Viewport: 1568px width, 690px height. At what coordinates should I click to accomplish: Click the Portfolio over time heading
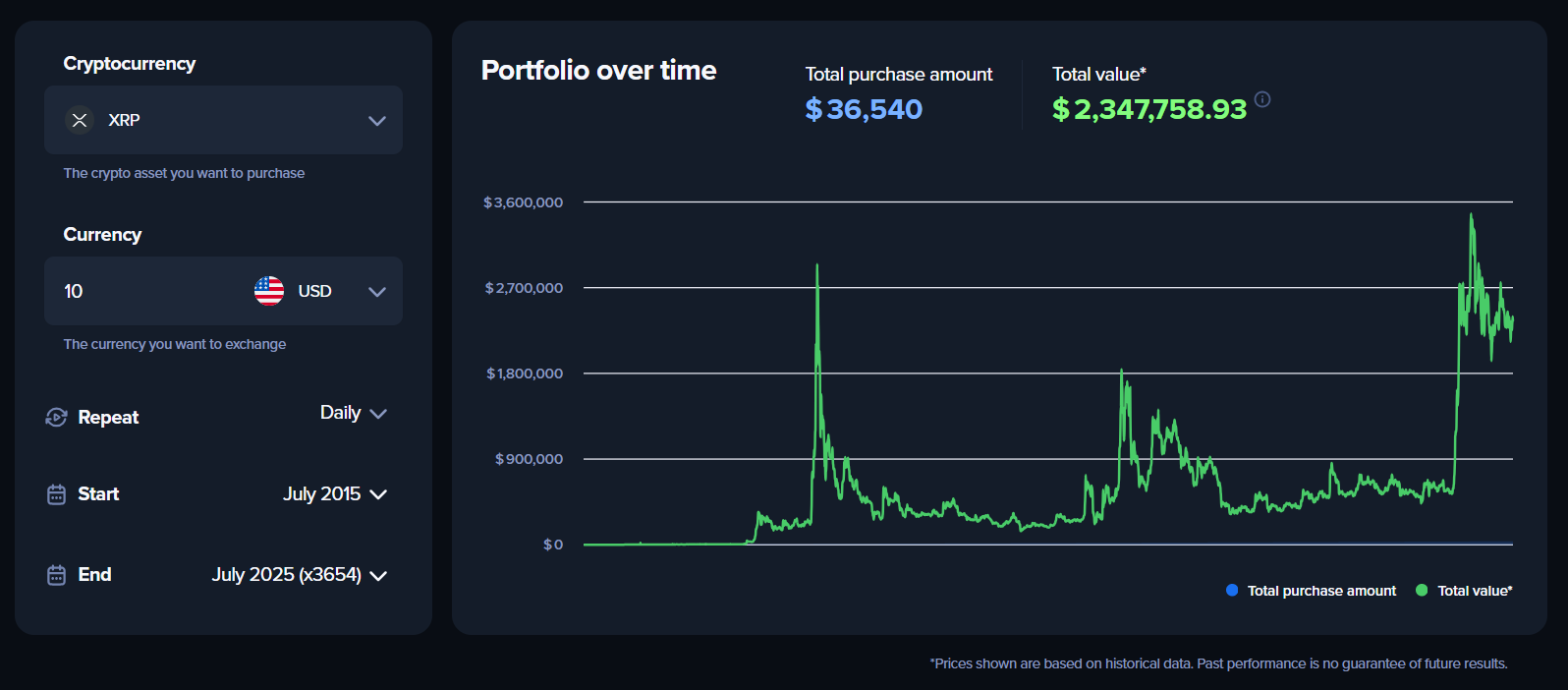pos(598,70)
